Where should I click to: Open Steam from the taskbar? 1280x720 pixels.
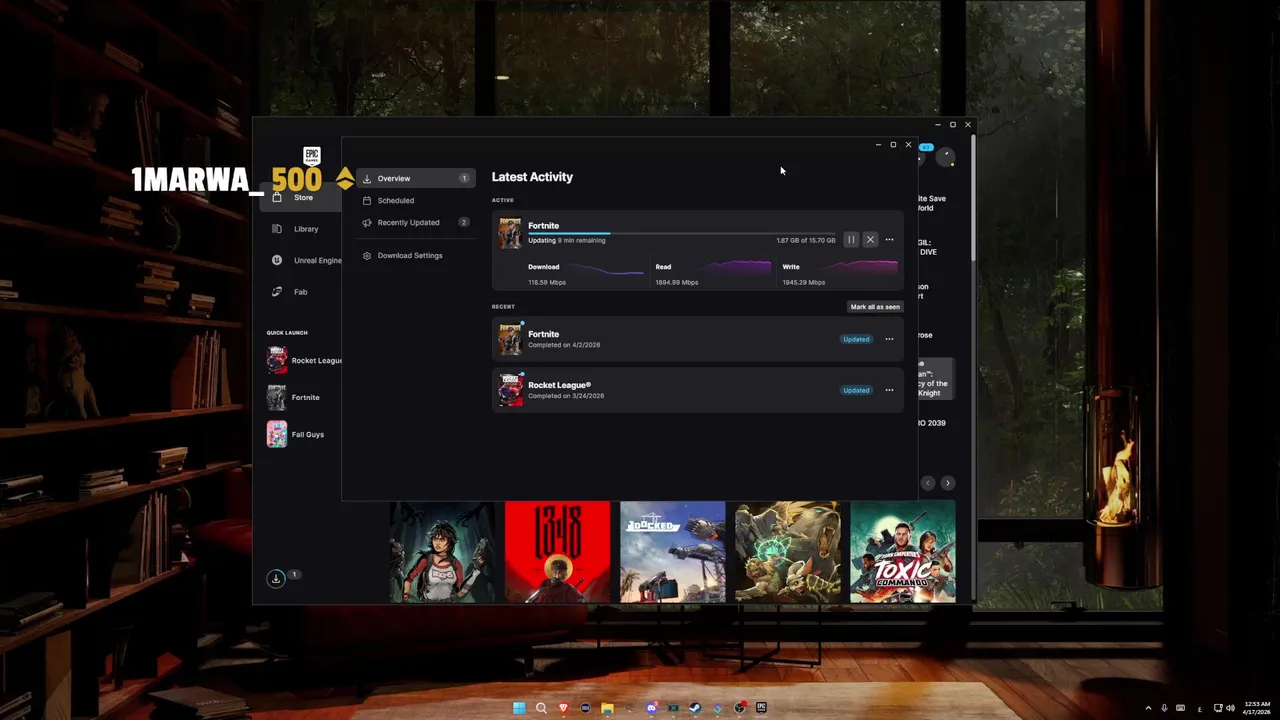695,708
